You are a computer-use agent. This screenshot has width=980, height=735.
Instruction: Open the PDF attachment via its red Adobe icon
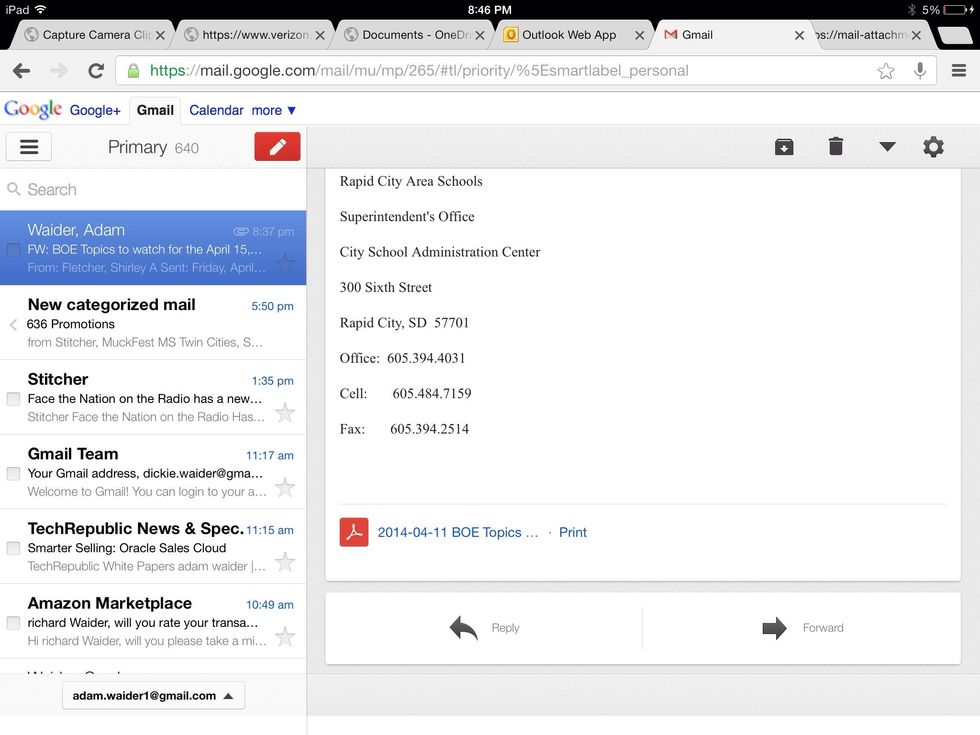354,532
